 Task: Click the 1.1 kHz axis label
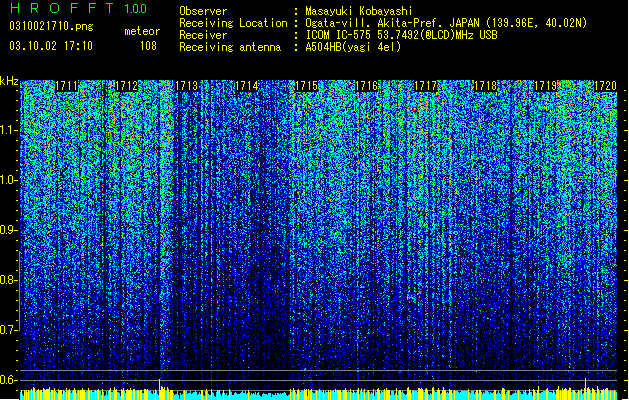pyautogui.click(x=9, y=131)
